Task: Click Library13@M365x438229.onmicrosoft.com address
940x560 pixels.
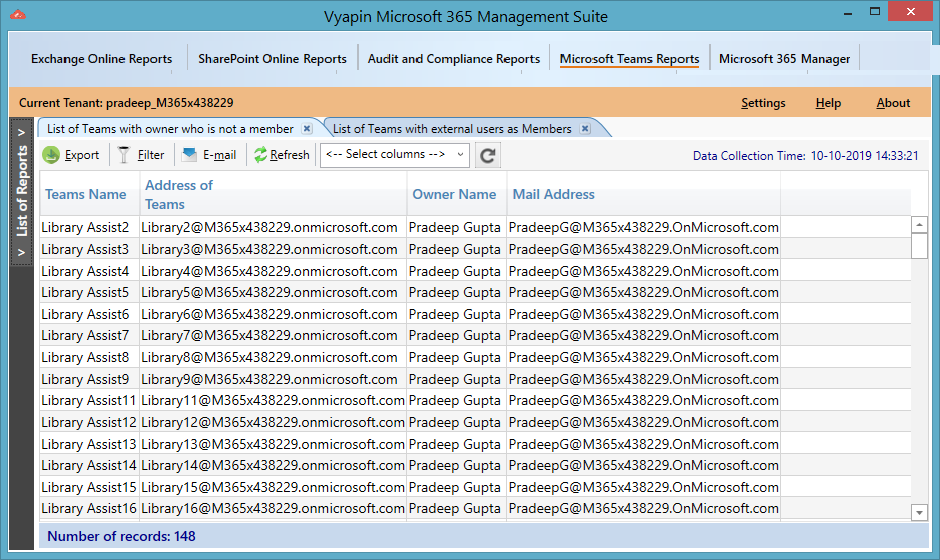Action: click(x=273, y=444)
